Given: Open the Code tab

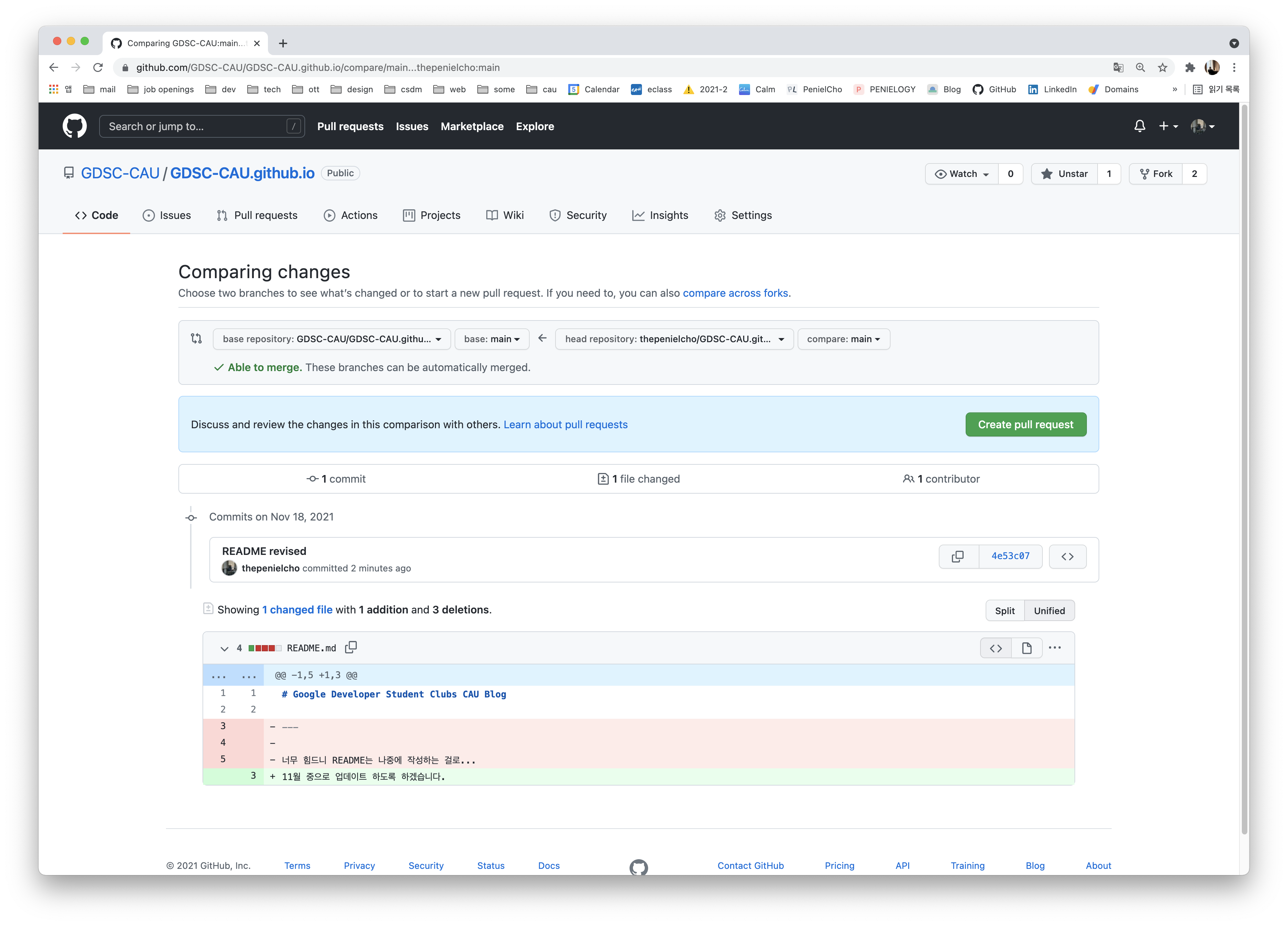Looking at the screenshot, I should click(96, 215).
